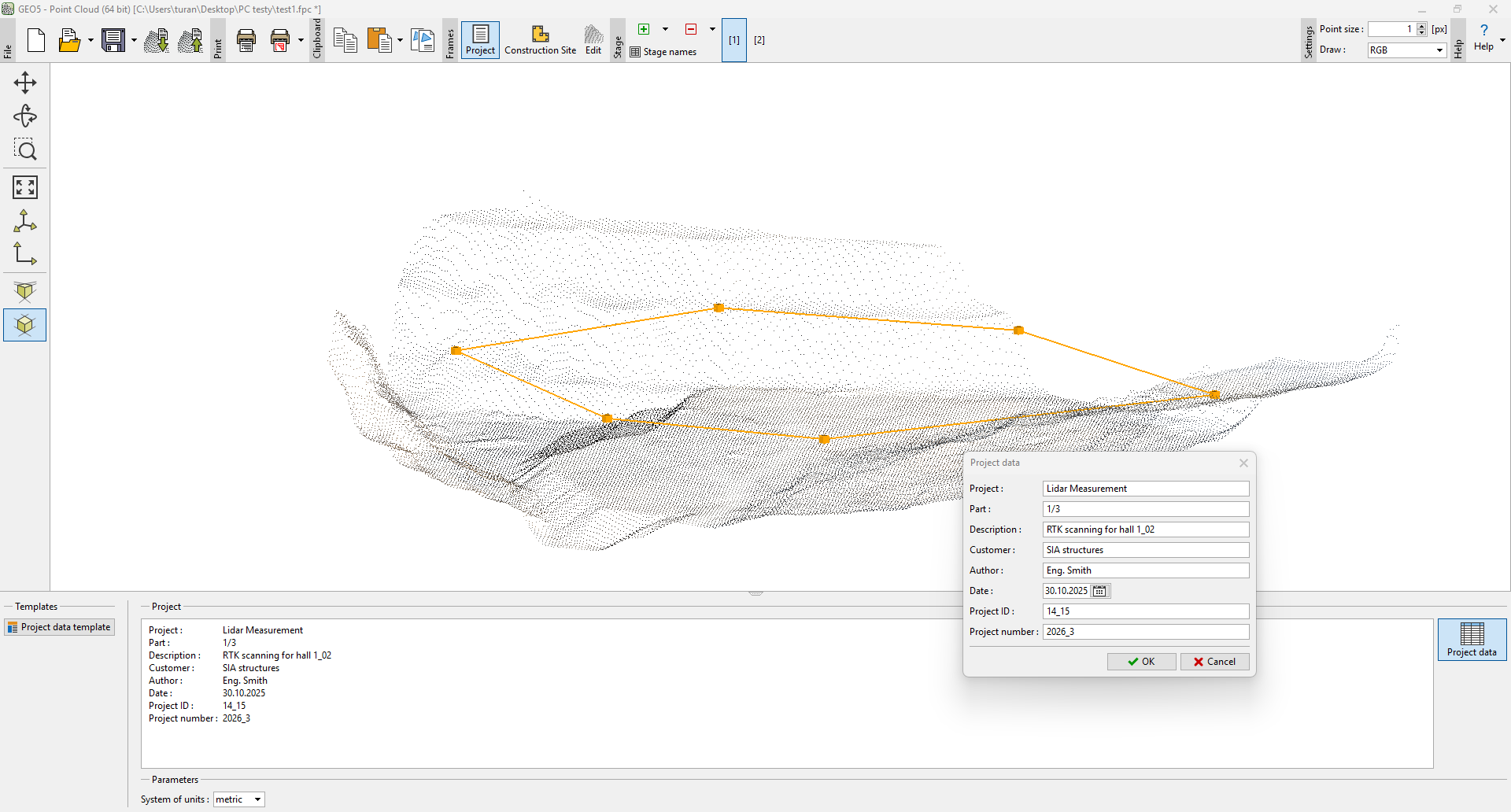
Task: Switch to the Edit frame
Action: pyautogui.click(x=593, y=40)
